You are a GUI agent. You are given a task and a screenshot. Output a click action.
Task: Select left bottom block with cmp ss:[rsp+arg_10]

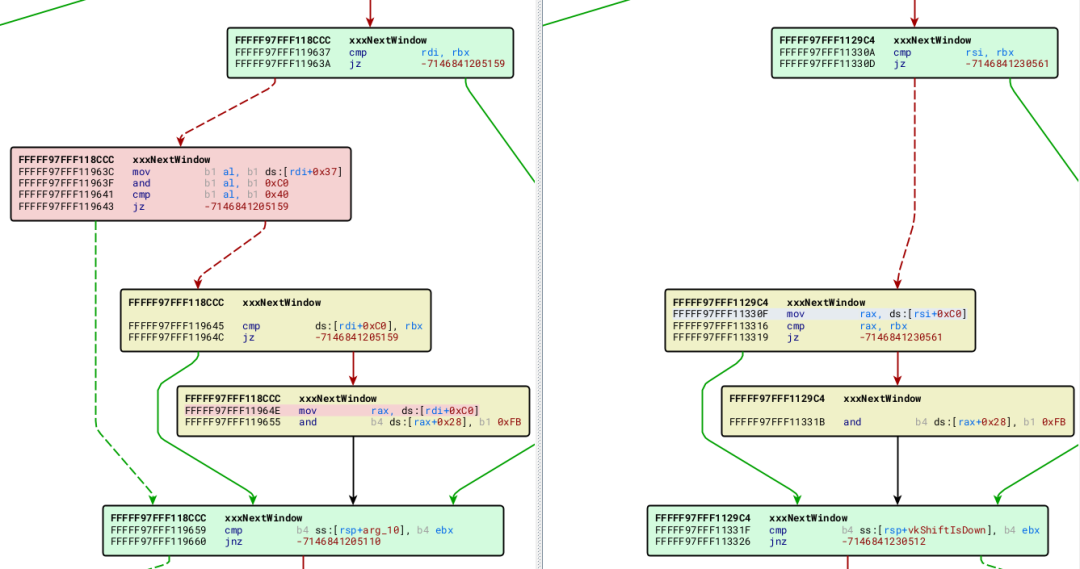click(303, 530)
